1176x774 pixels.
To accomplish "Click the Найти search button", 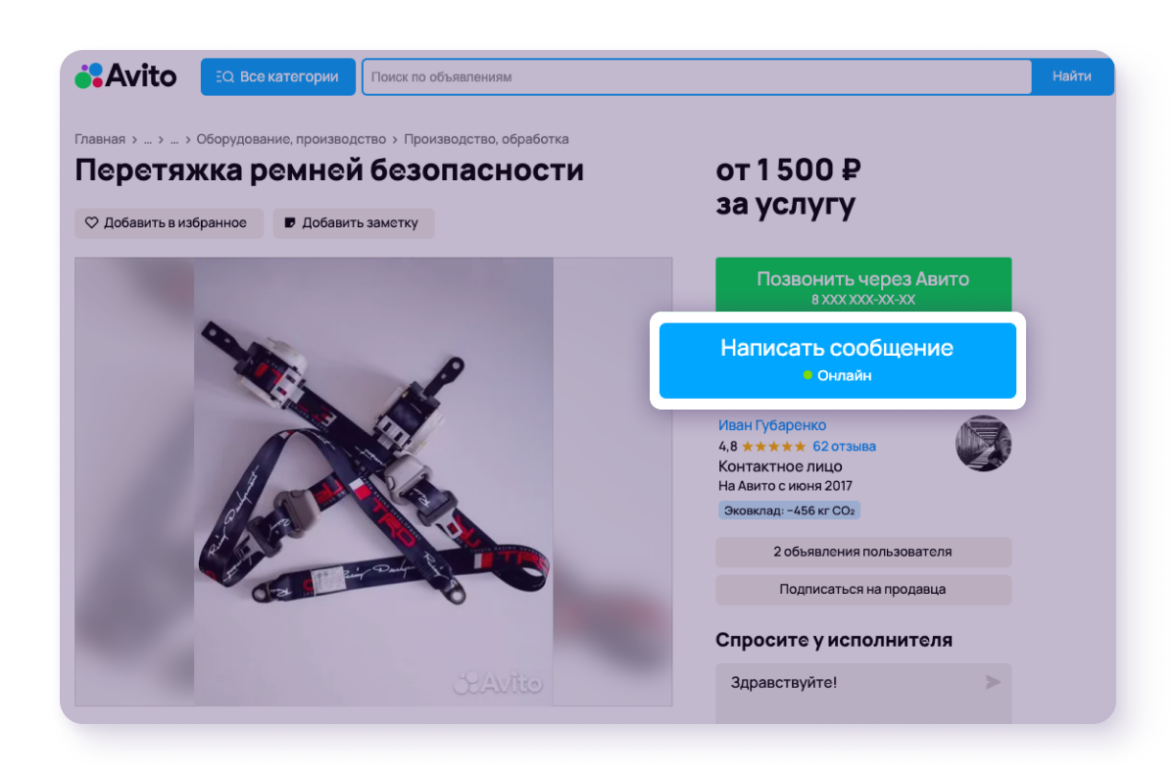I will [x=1071, y=76].
